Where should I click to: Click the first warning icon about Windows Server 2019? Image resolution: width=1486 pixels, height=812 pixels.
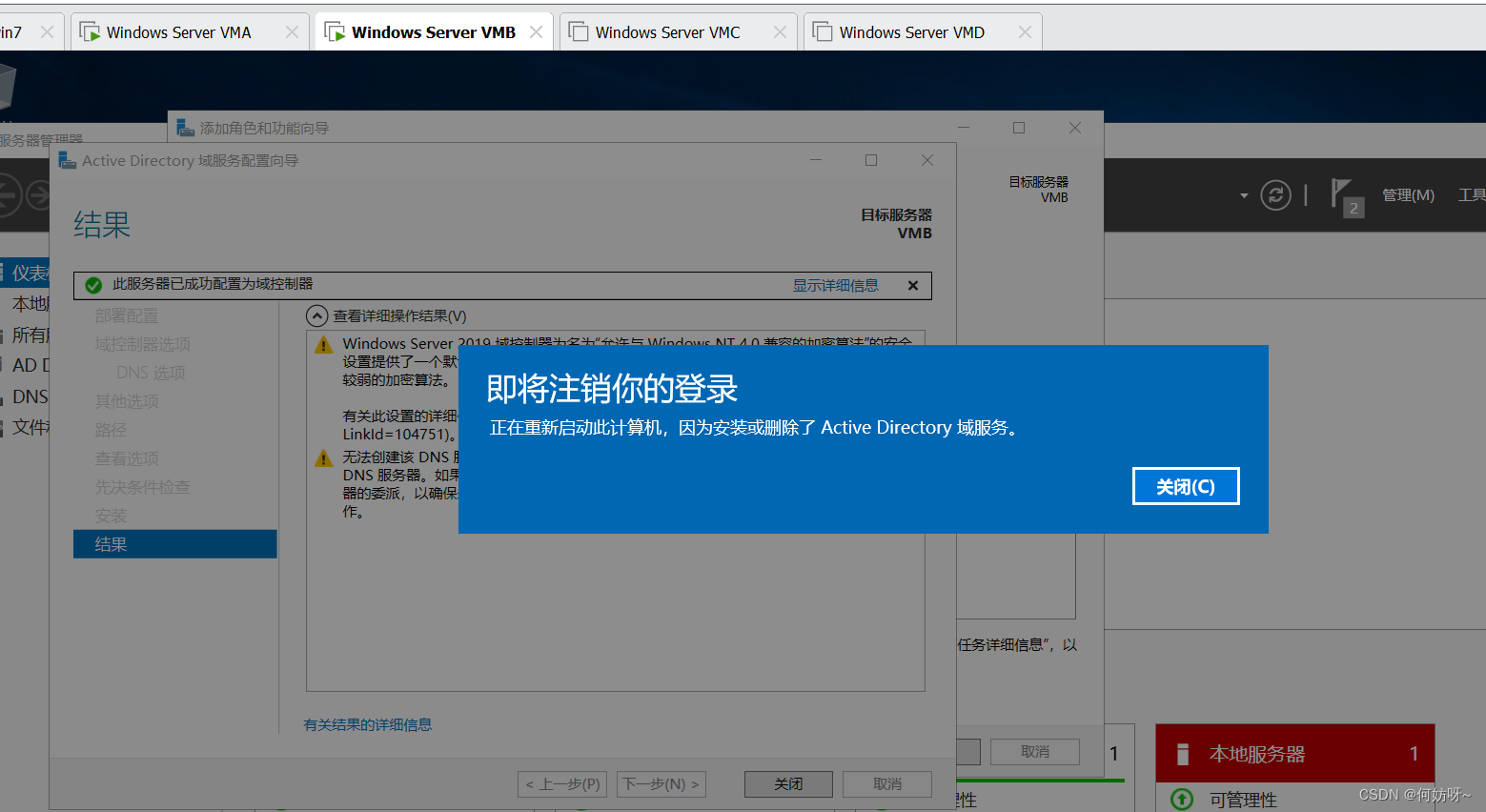pos(324,344)
